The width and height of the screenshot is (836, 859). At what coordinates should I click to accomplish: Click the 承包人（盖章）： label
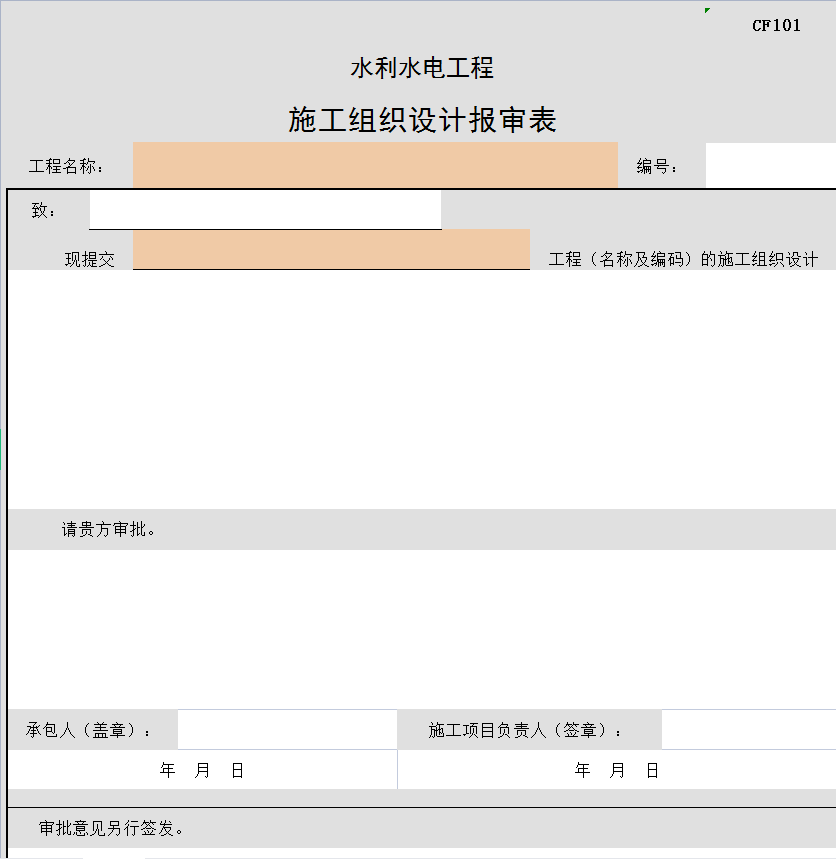click(88, 730)
